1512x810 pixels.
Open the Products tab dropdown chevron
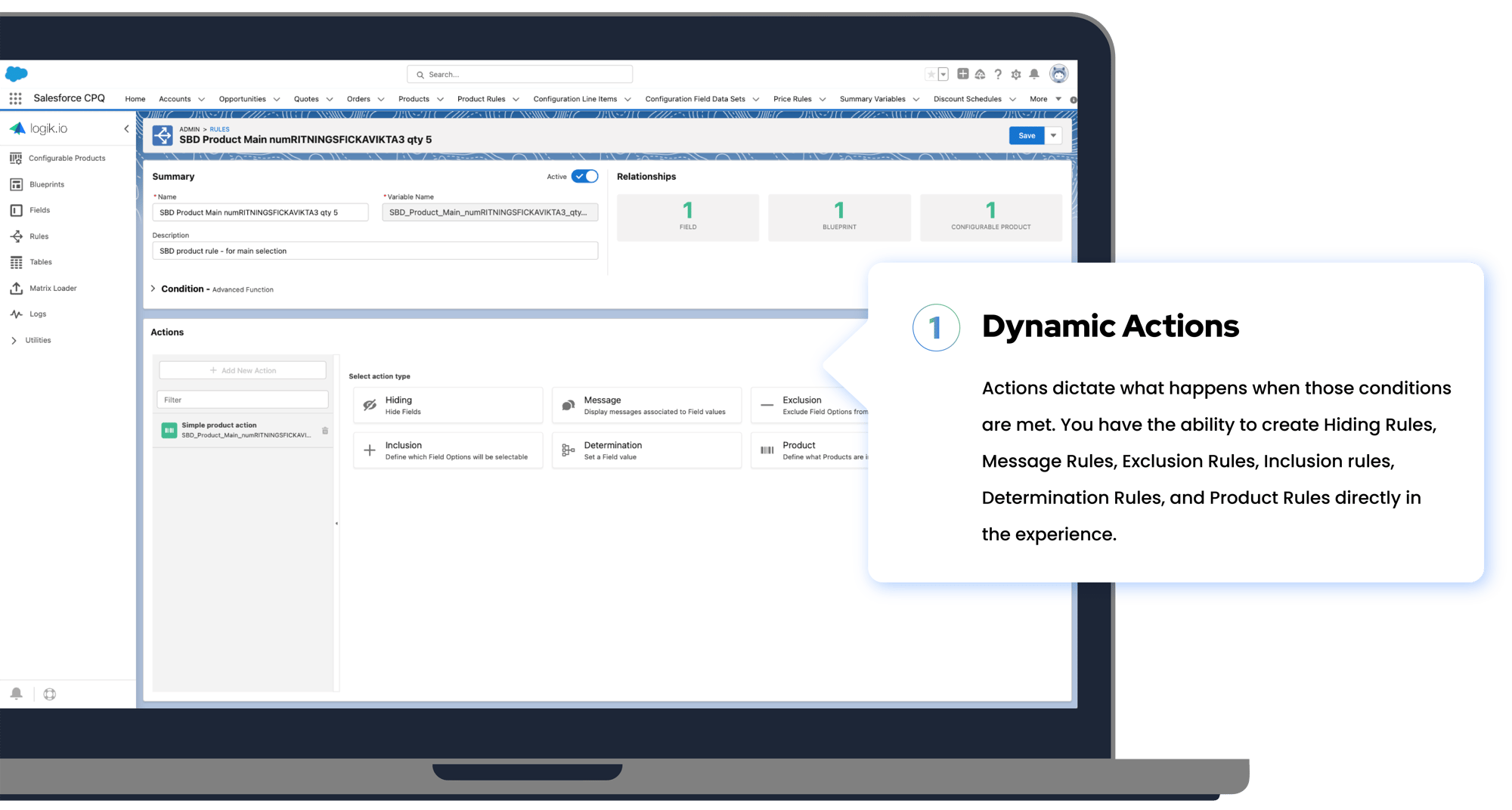[440, 99]
